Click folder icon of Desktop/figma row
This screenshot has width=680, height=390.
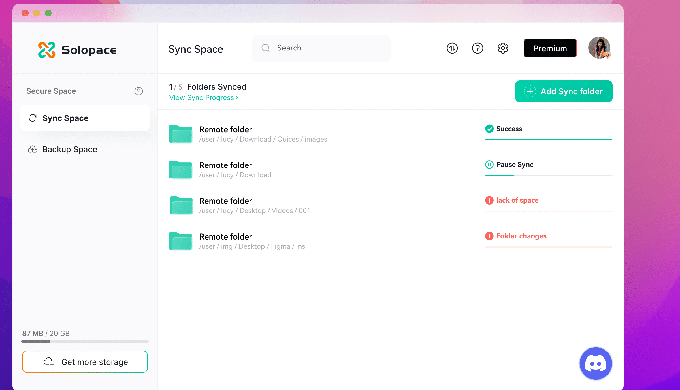(x=180, y=241)
